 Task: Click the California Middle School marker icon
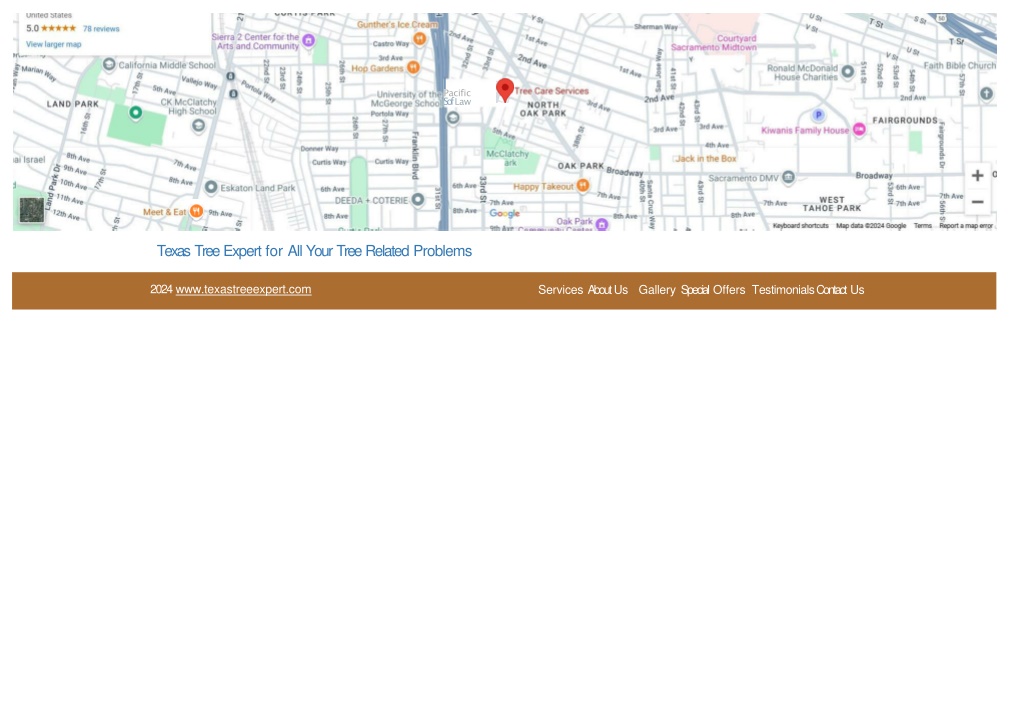coord(109,65)
